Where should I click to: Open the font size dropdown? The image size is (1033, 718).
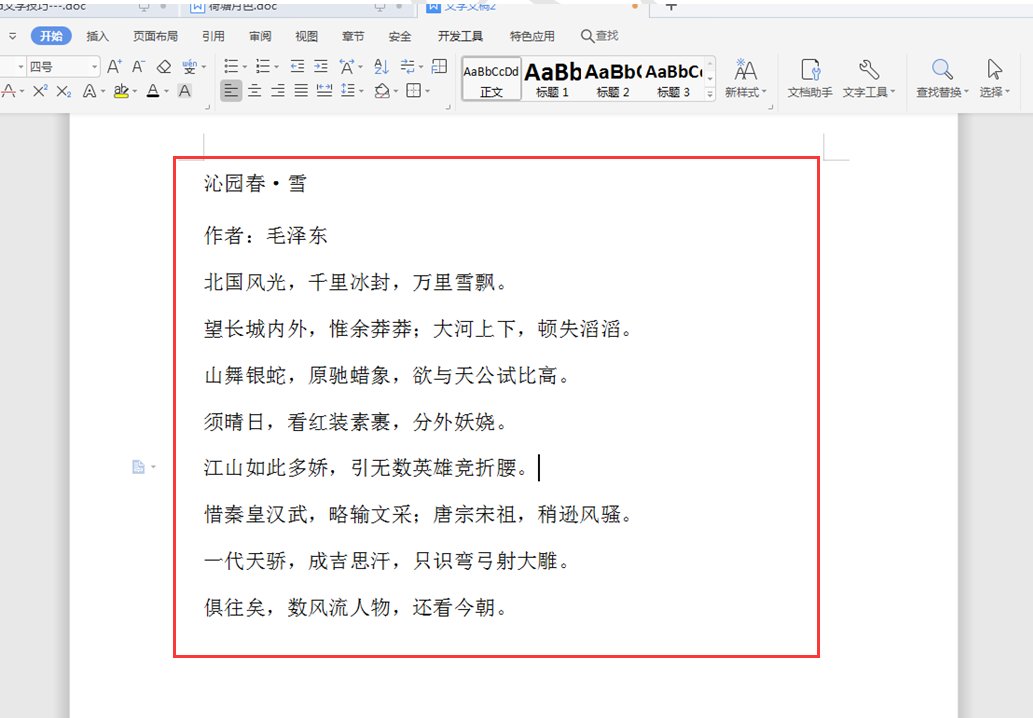point(95,66)
